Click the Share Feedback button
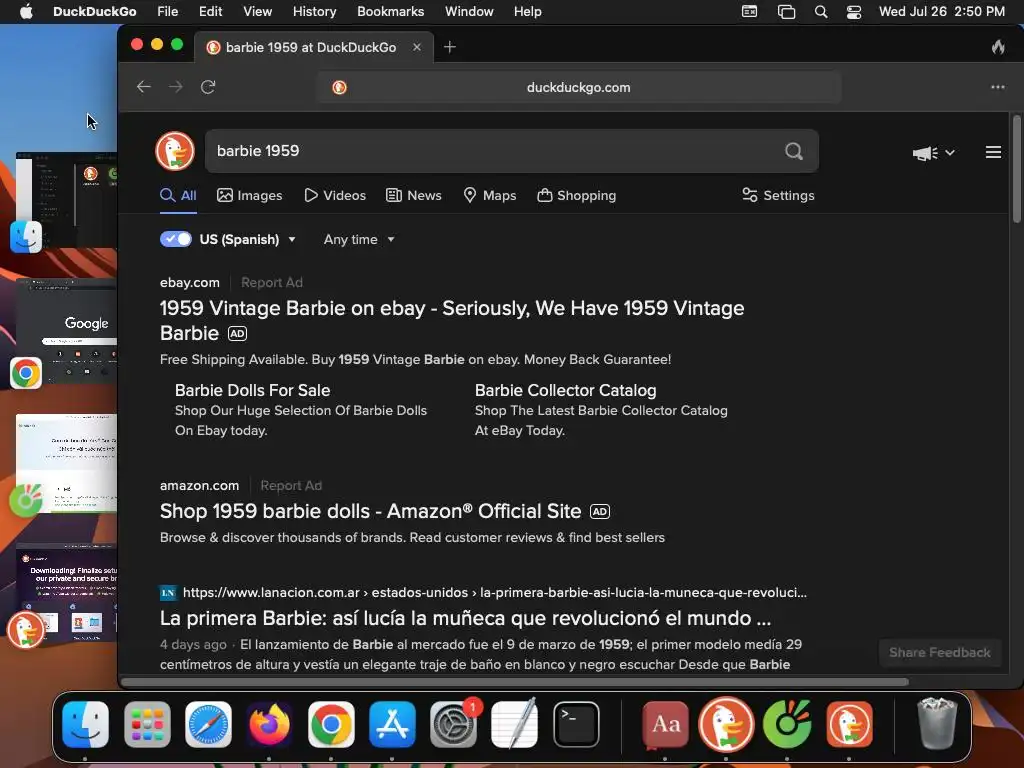This screenshot has width=1024, height=768. coord(940,652)
